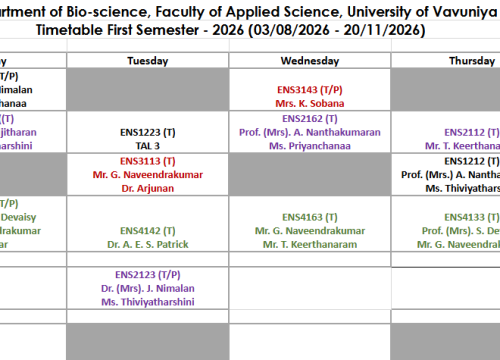The width and height of the screenshot is (500, 360).
Task: Select the gray empty Wednesday third-slot cell
Action: pyautogui.click(x=310, y=174)
